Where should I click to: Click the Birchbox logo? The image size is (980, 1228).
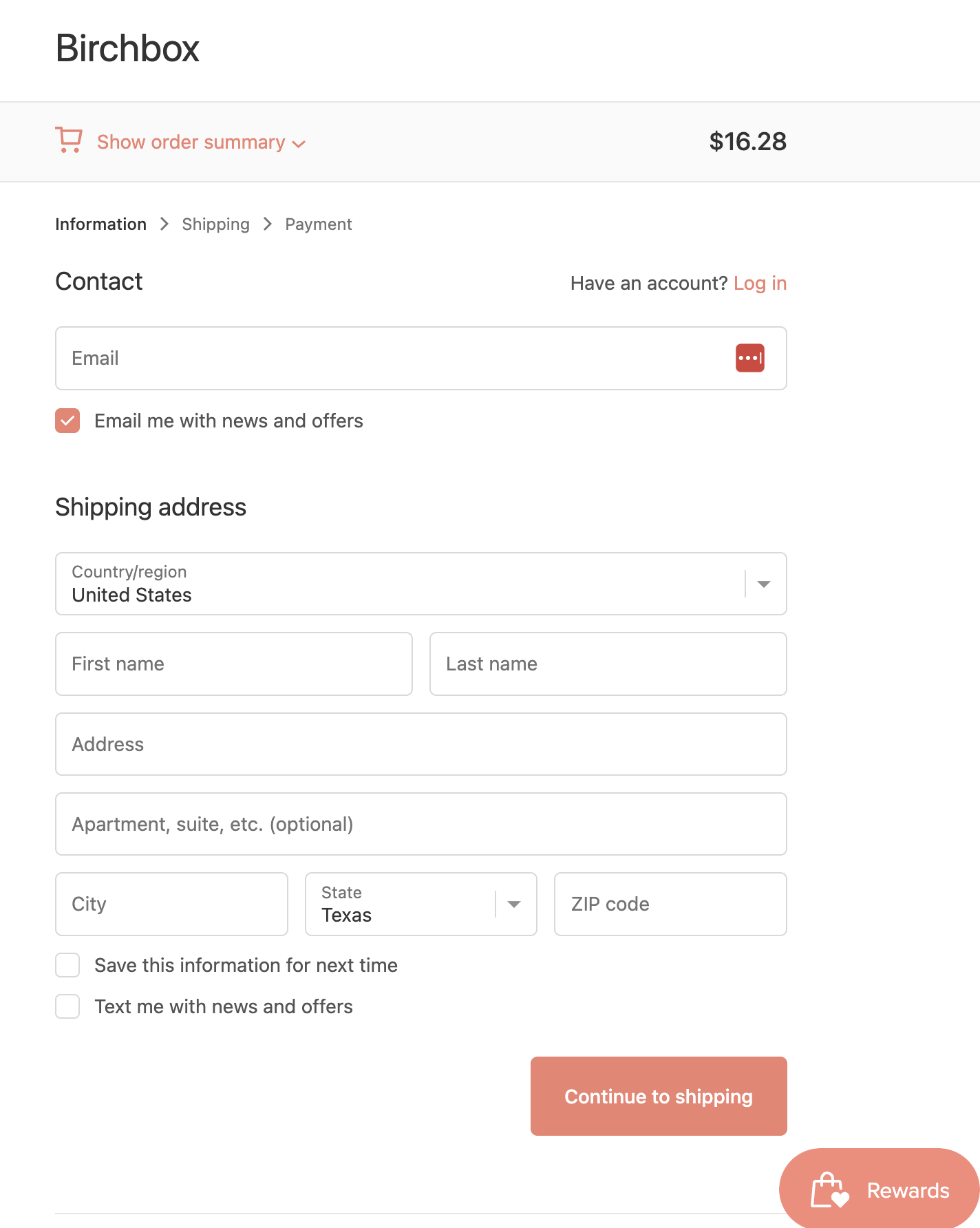127,48
